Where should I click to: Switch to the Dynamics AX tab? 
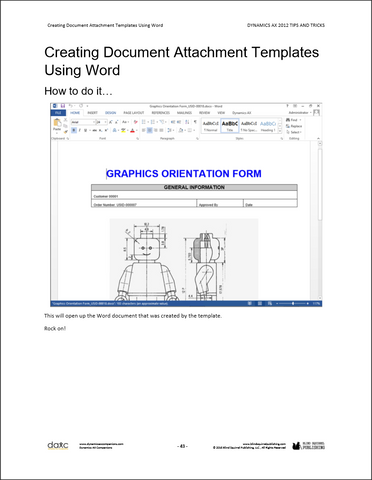point(242,113)
